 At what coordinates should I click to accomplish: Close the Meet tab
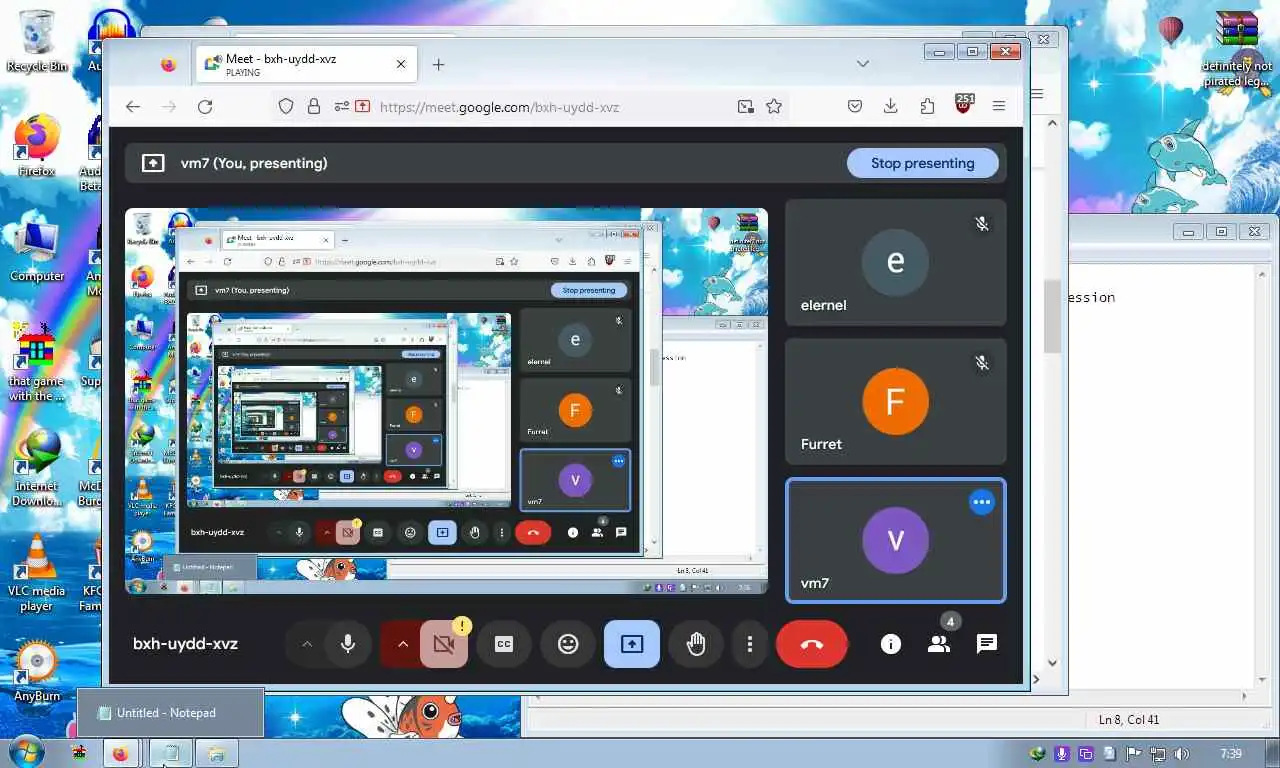click(401, 64)
